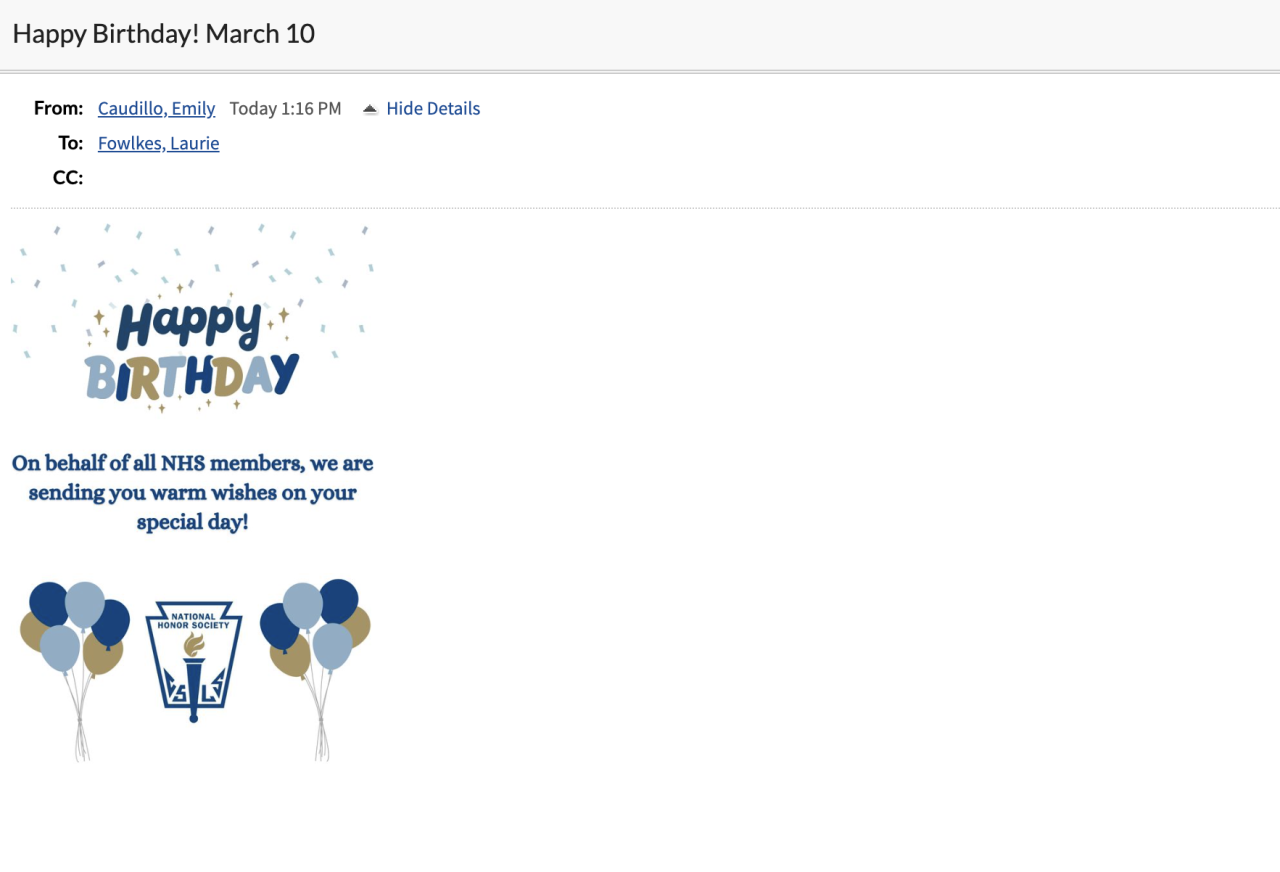Click the "CC:" field label
The height and width of the screenshot is (872, 1280).
pyautogui.click(x=67, y=178)
